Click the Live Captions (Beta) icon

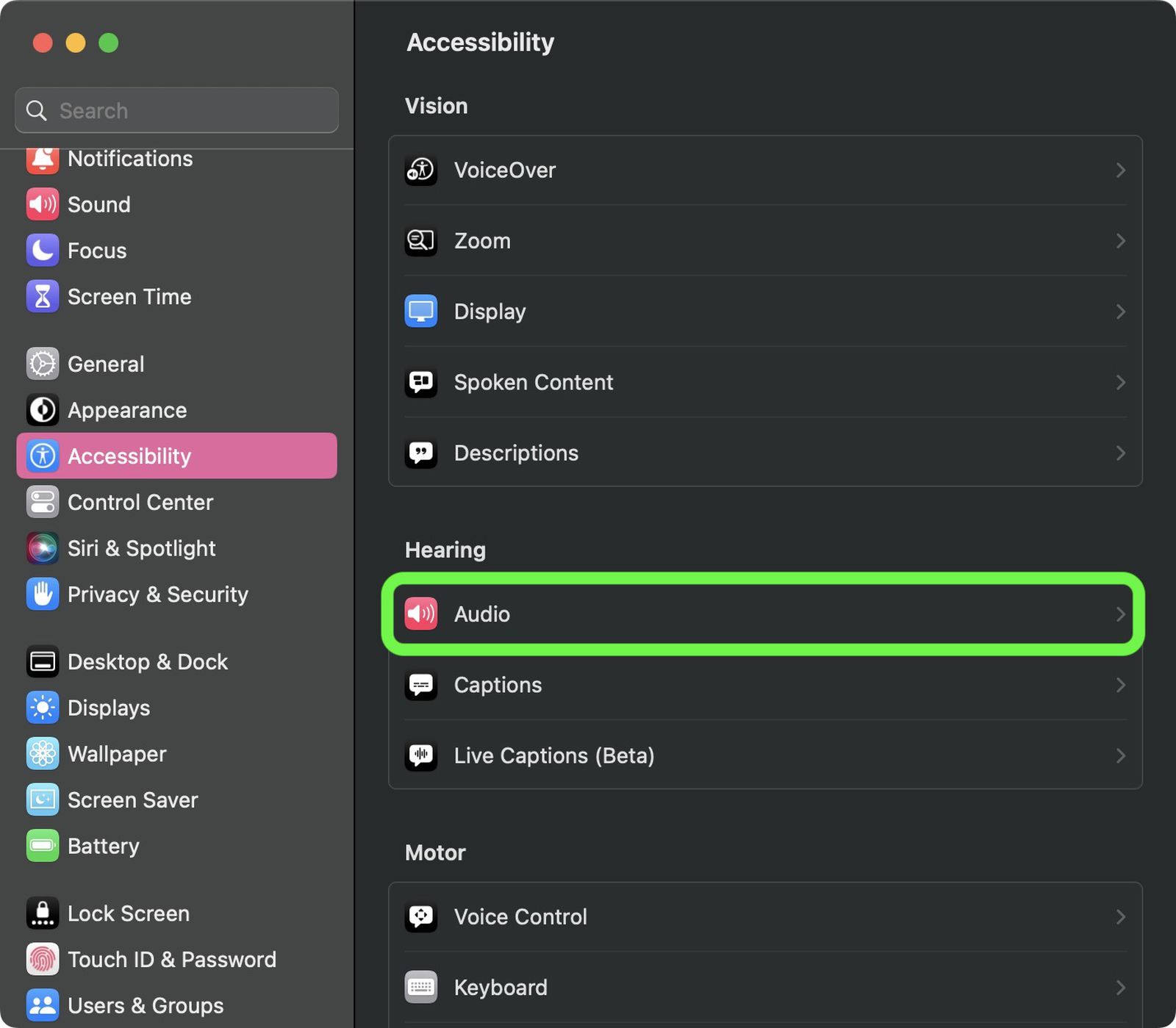(421, 755)
